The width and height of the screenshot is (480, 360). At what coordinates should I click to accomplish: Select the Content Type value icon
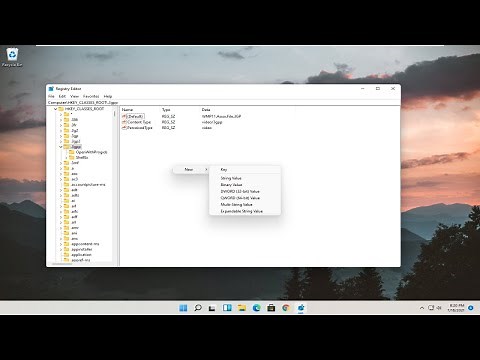124,122
